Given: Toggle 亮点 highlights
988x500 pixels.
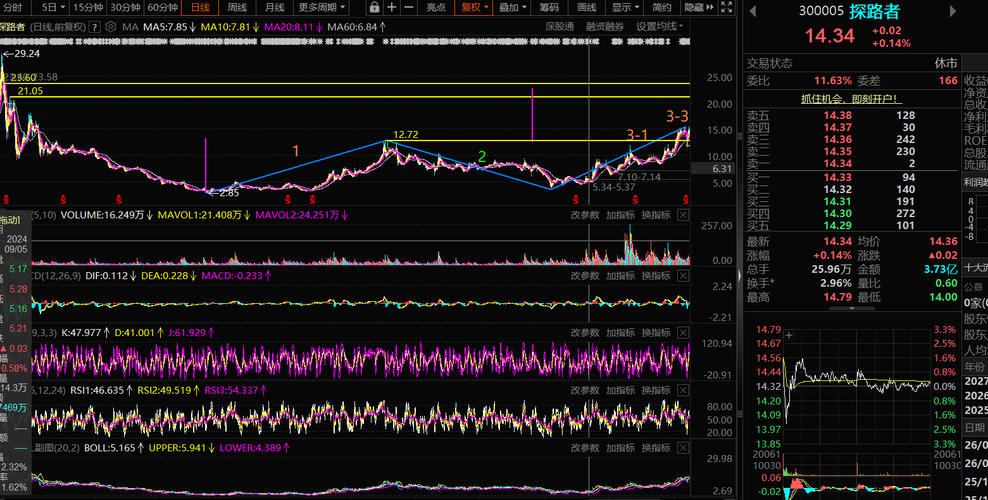Looking at the screenshot, I should point(436,8).
